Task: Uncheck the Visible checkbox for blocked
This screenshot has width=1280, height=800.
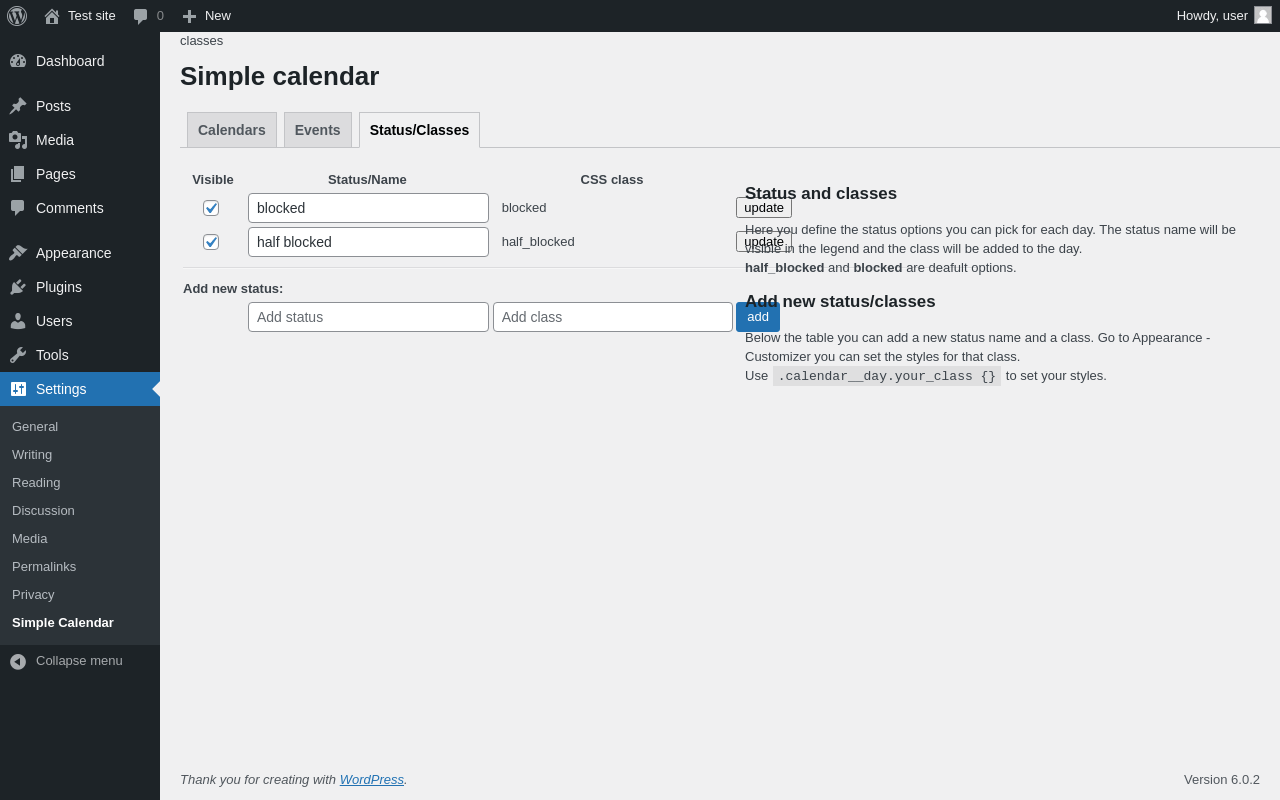Action: 211,208
